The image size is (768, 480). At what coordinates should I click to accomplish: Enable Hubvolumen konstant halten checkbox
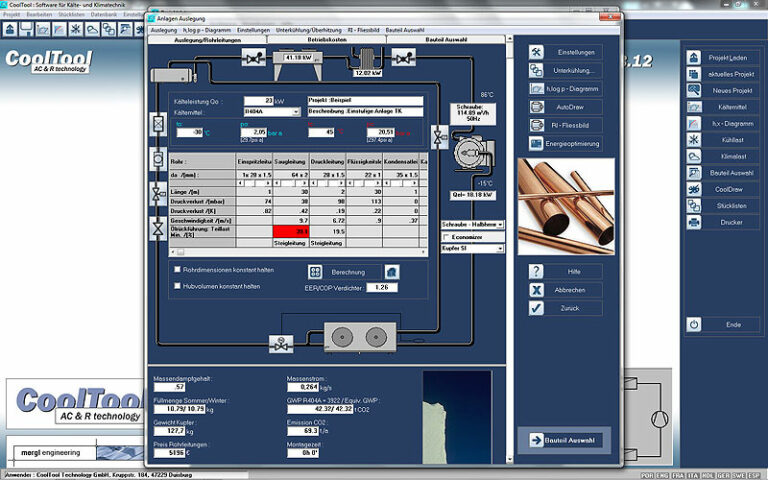[177, 286]
